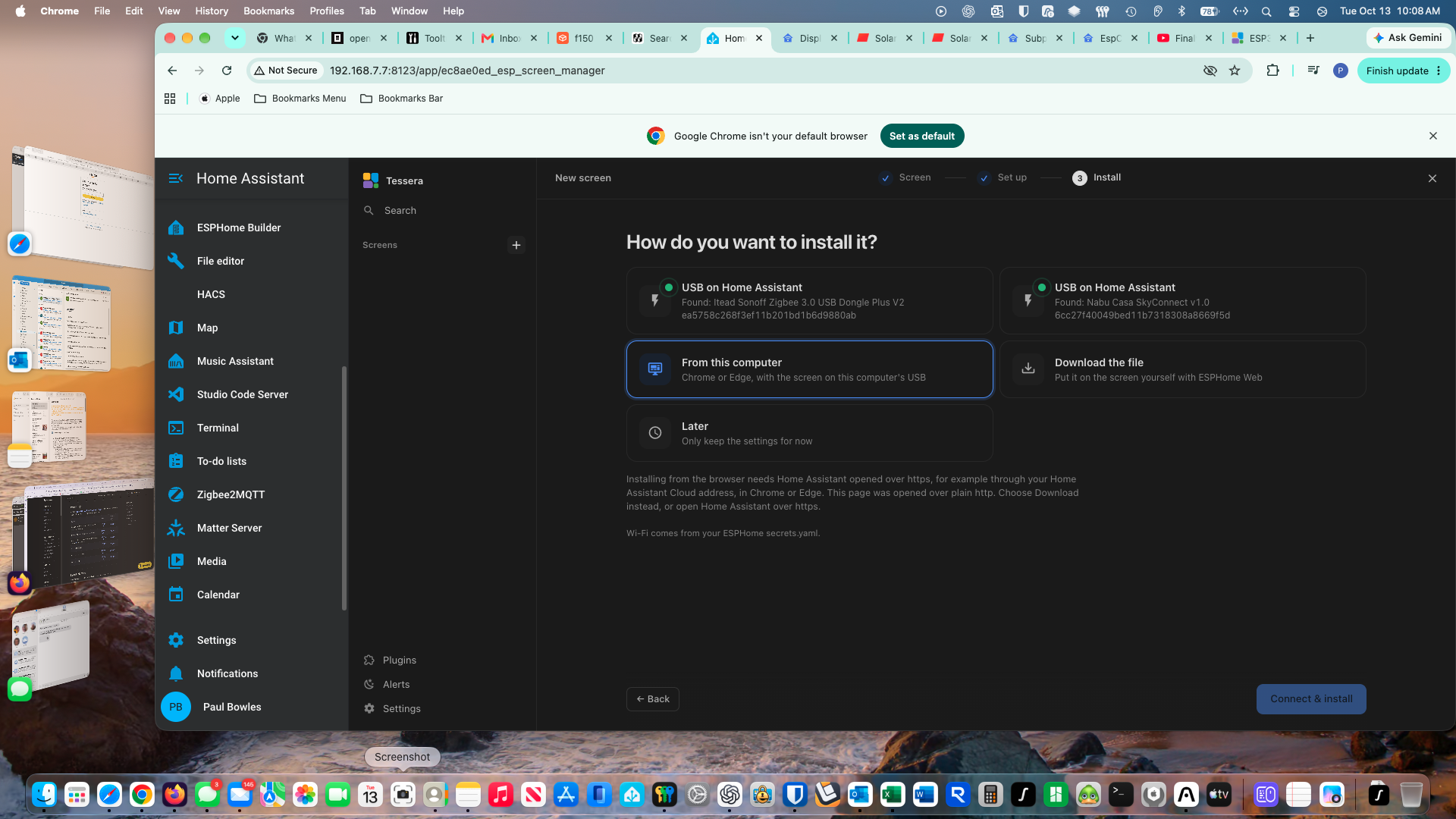Select Download the file option

coord(1182,369)
